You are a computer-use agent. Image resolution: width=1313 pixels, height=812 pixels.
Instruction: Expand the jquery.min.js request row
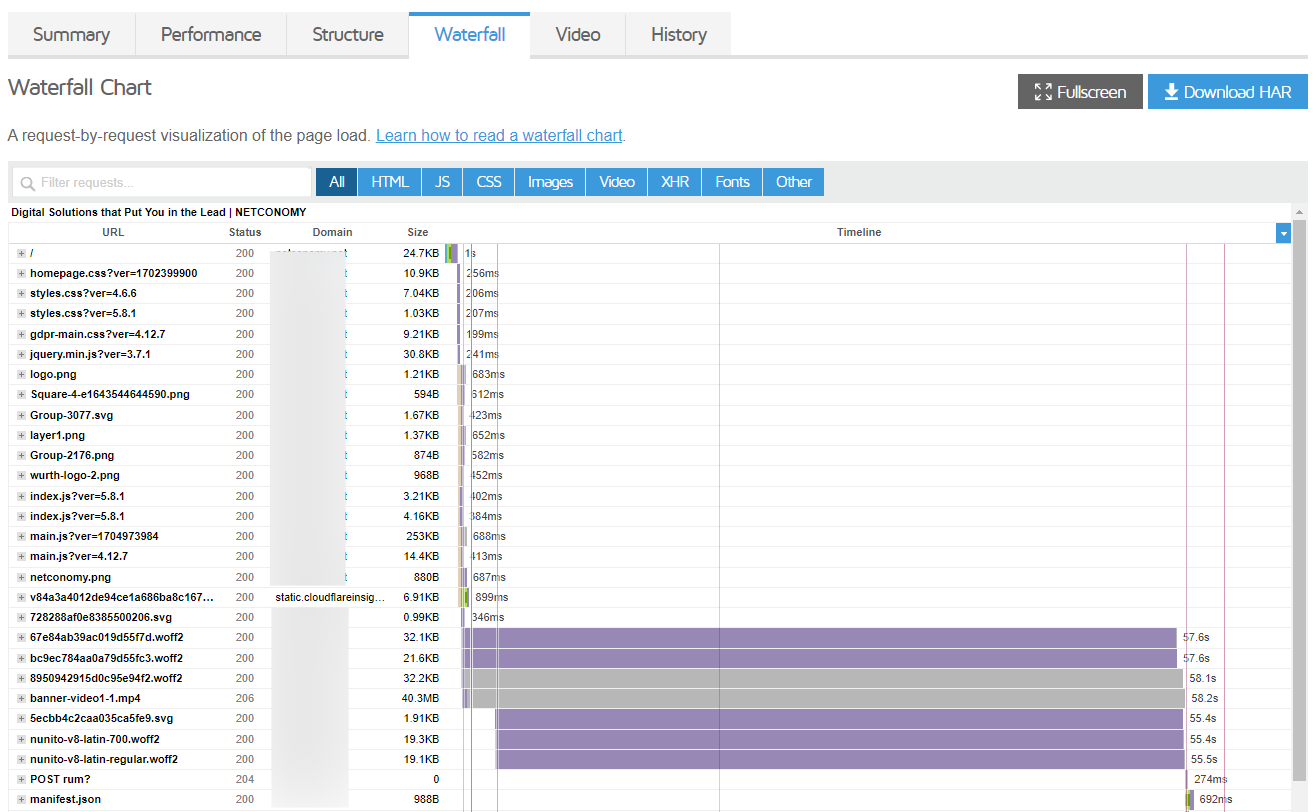(x=20, y=354)
